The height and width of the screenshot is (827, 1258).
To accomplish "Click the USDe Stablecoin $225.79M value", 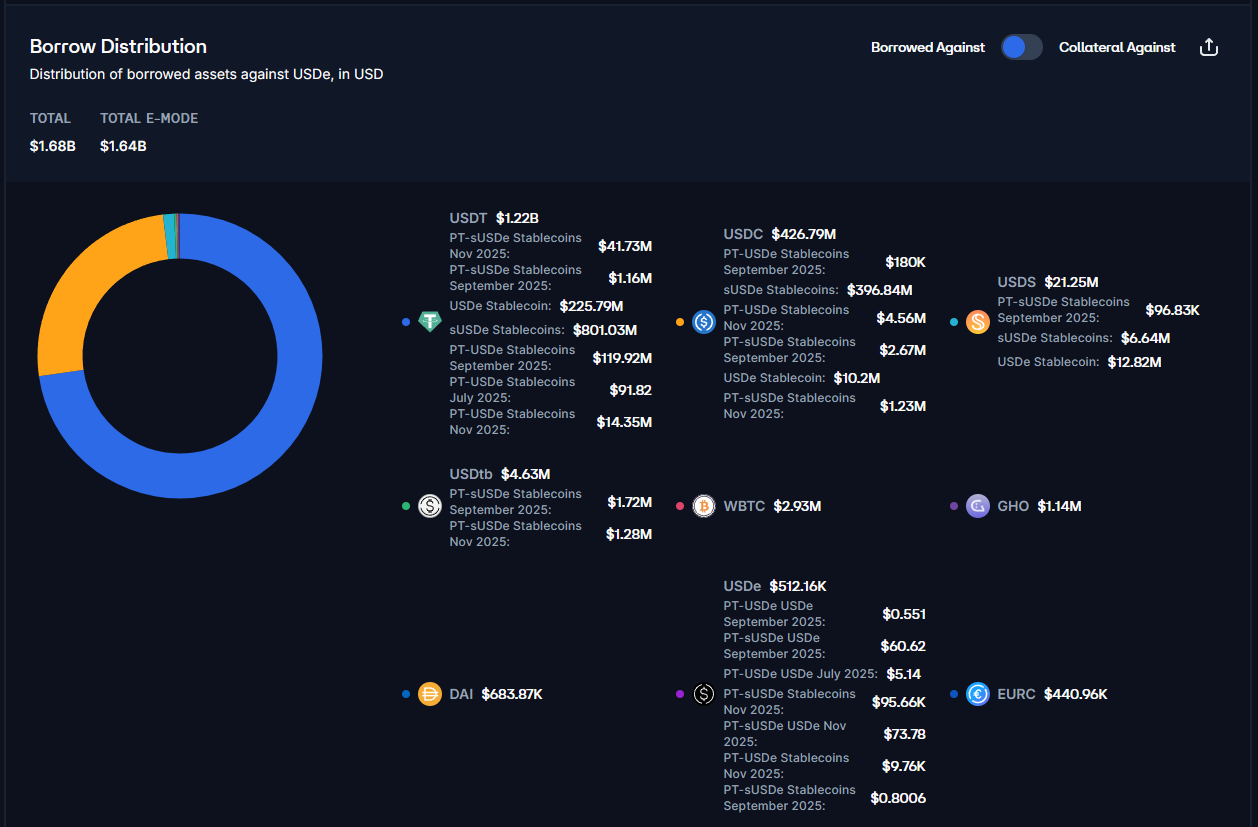I will pos(591,306).
